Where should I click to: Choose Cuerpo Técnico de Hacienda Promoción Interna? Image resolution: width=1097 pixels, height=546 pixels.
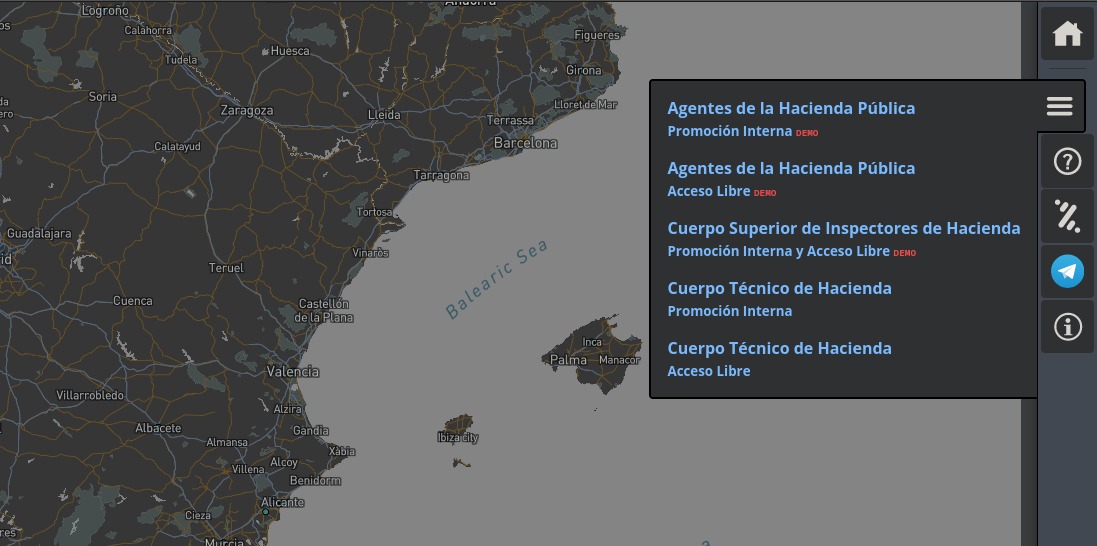point(779,298)
